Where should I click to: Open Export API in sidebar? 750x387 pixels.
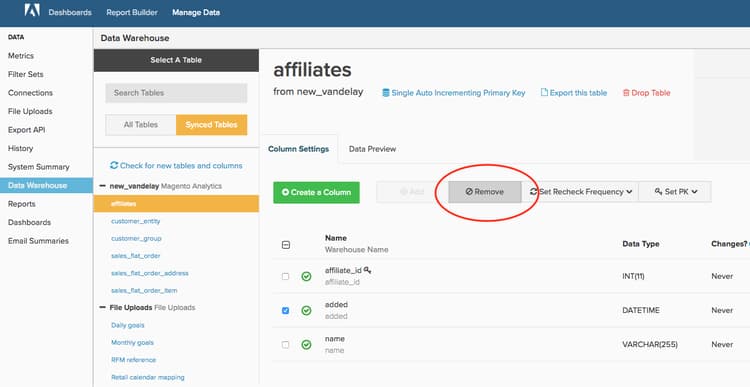click(26, 130)
